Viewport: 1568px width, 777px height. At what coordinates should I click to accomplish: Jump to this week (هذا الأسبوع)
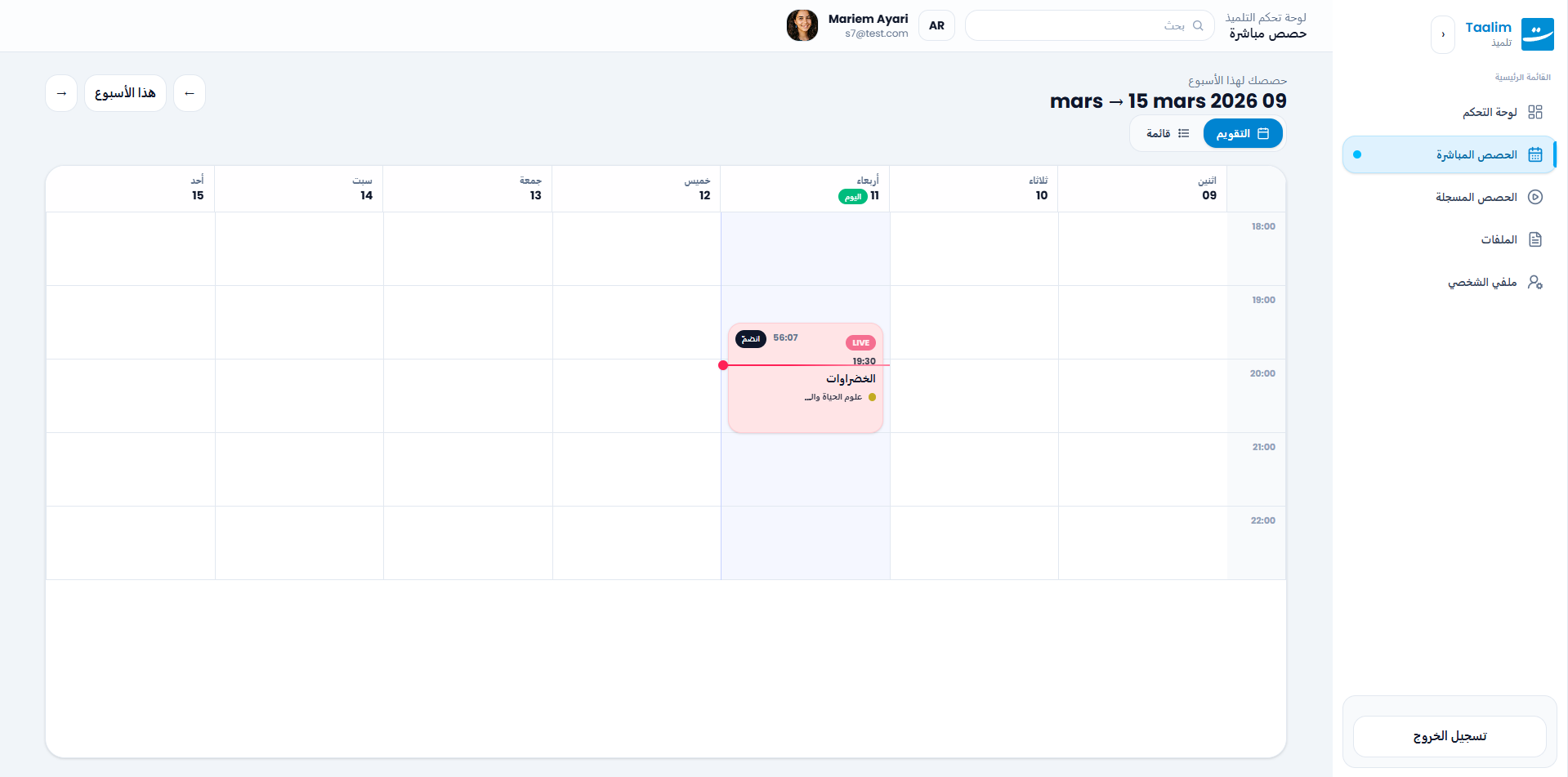125,93
